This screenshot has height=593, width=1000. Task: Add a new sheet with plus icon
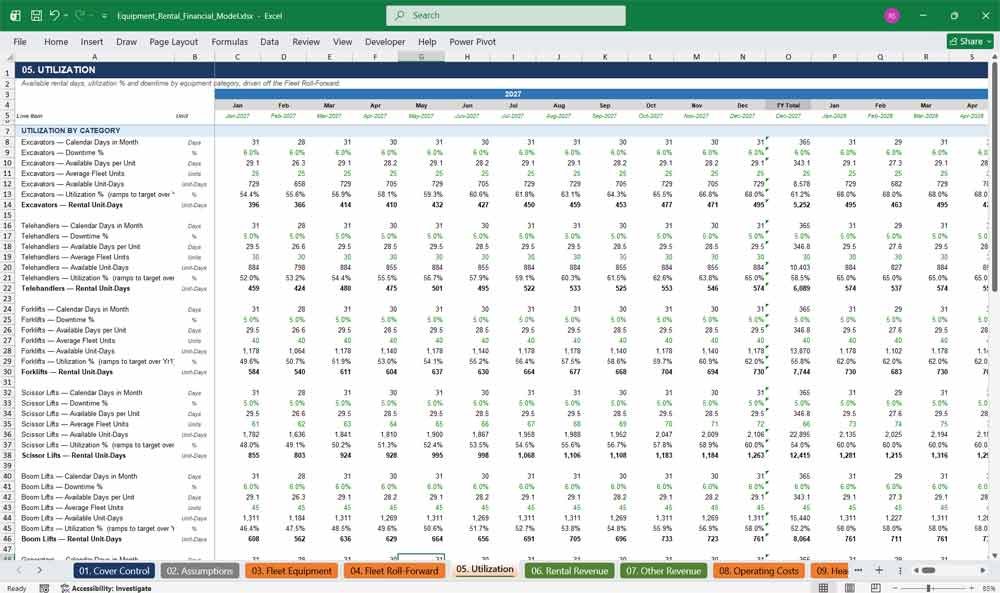(x=879, y=570)
